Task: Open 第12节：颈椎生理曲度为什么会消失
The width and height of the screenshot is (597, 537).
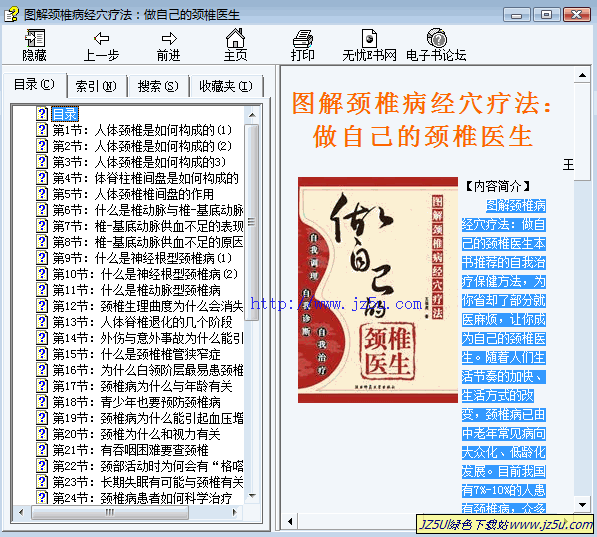Action: click(x=148, y=306)
